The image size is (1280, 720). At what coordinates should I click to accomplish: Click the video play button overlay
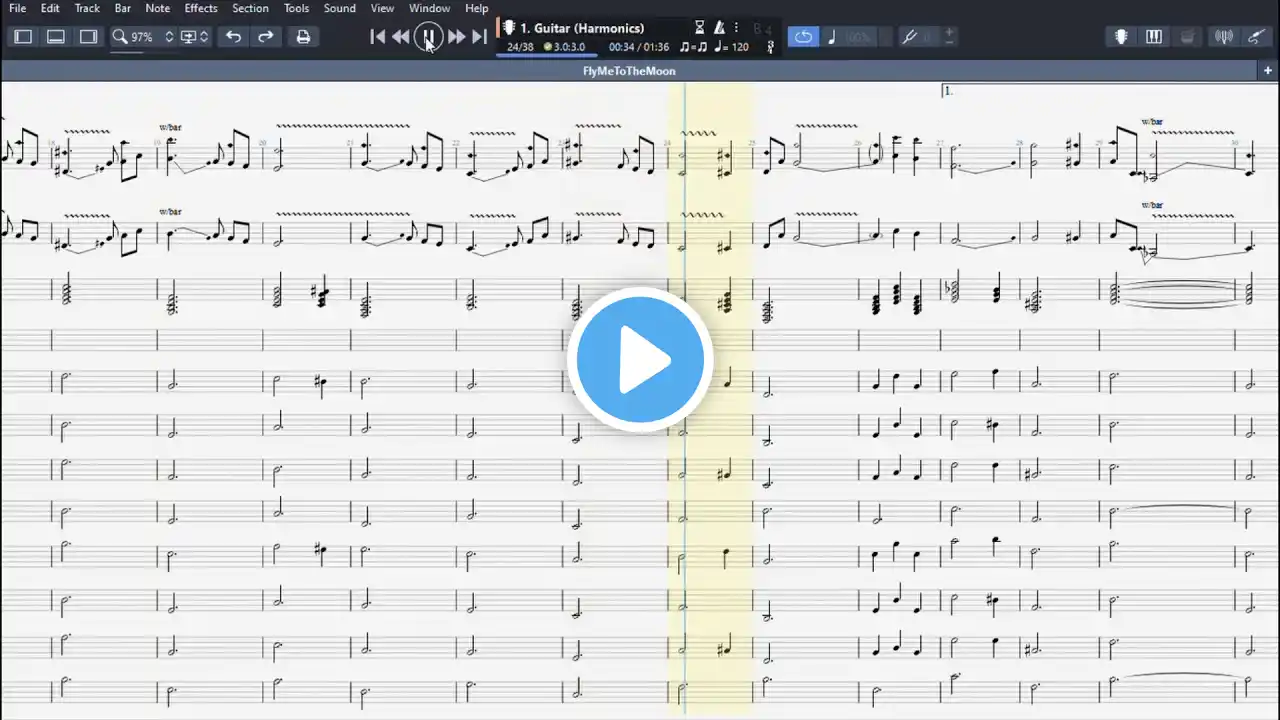coord(640,360)
